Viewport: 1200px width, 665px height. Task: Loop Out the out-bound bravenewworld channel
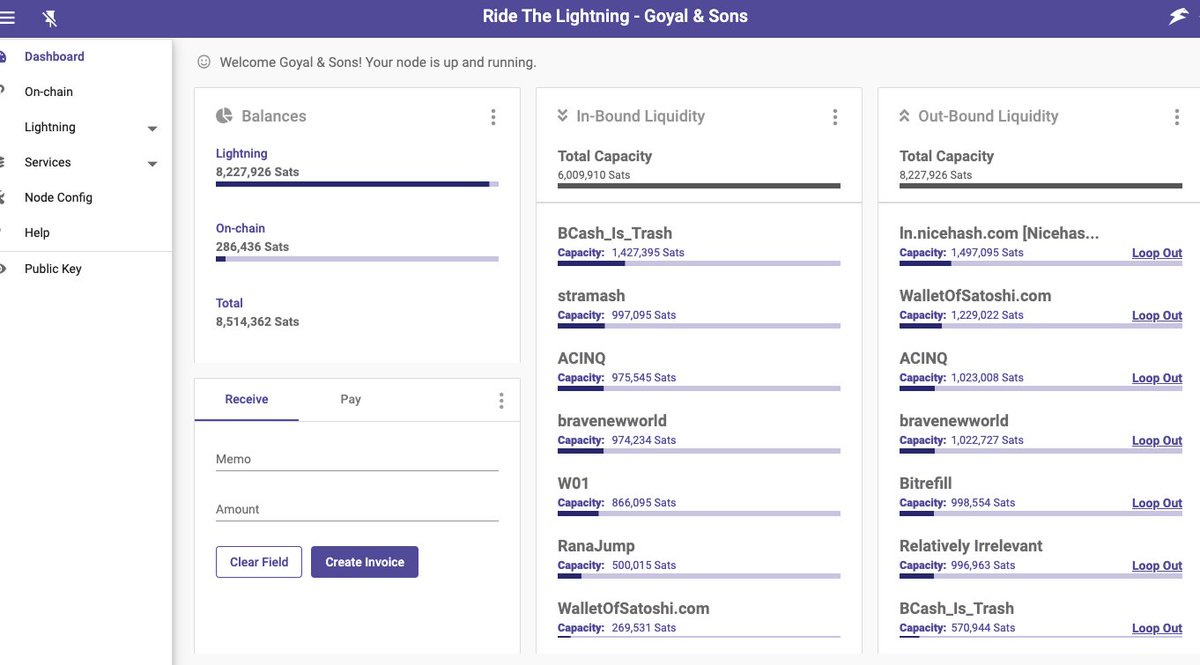(x=1157, y=441)
